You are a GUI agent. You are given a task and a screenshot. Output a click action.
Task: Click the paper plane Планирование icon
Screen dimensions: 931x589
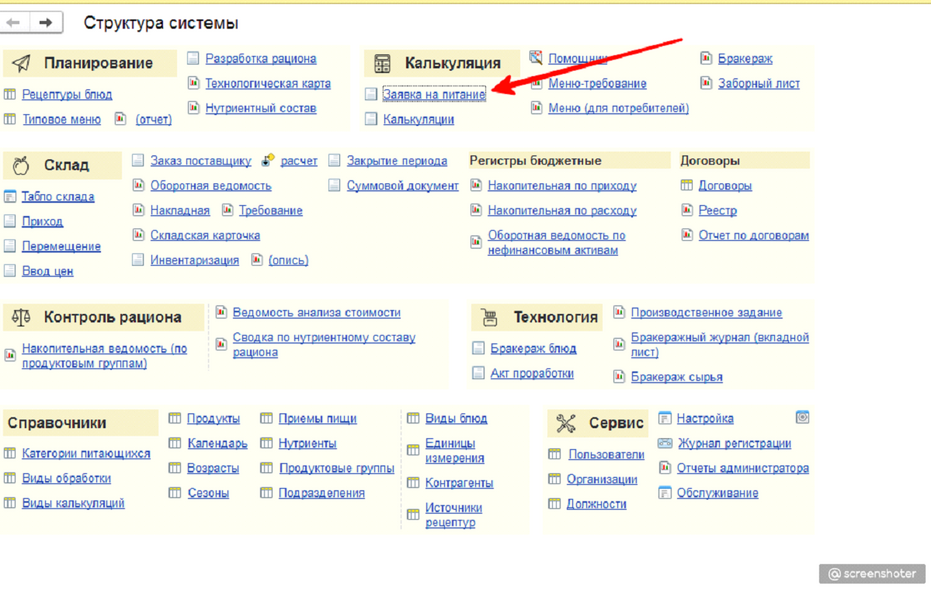pyautogui.click(x=21, y=63)
